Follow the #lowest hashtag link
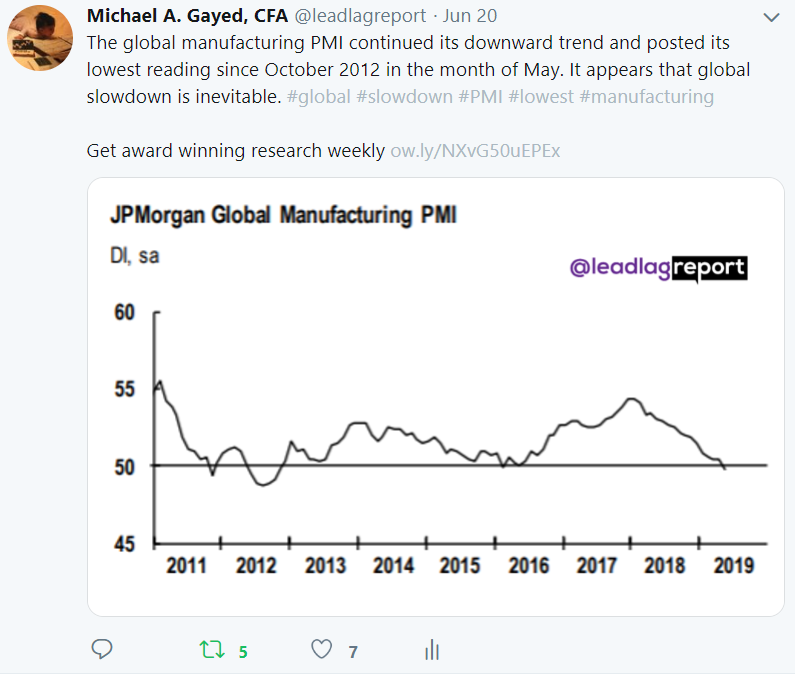 pos(540,97)
